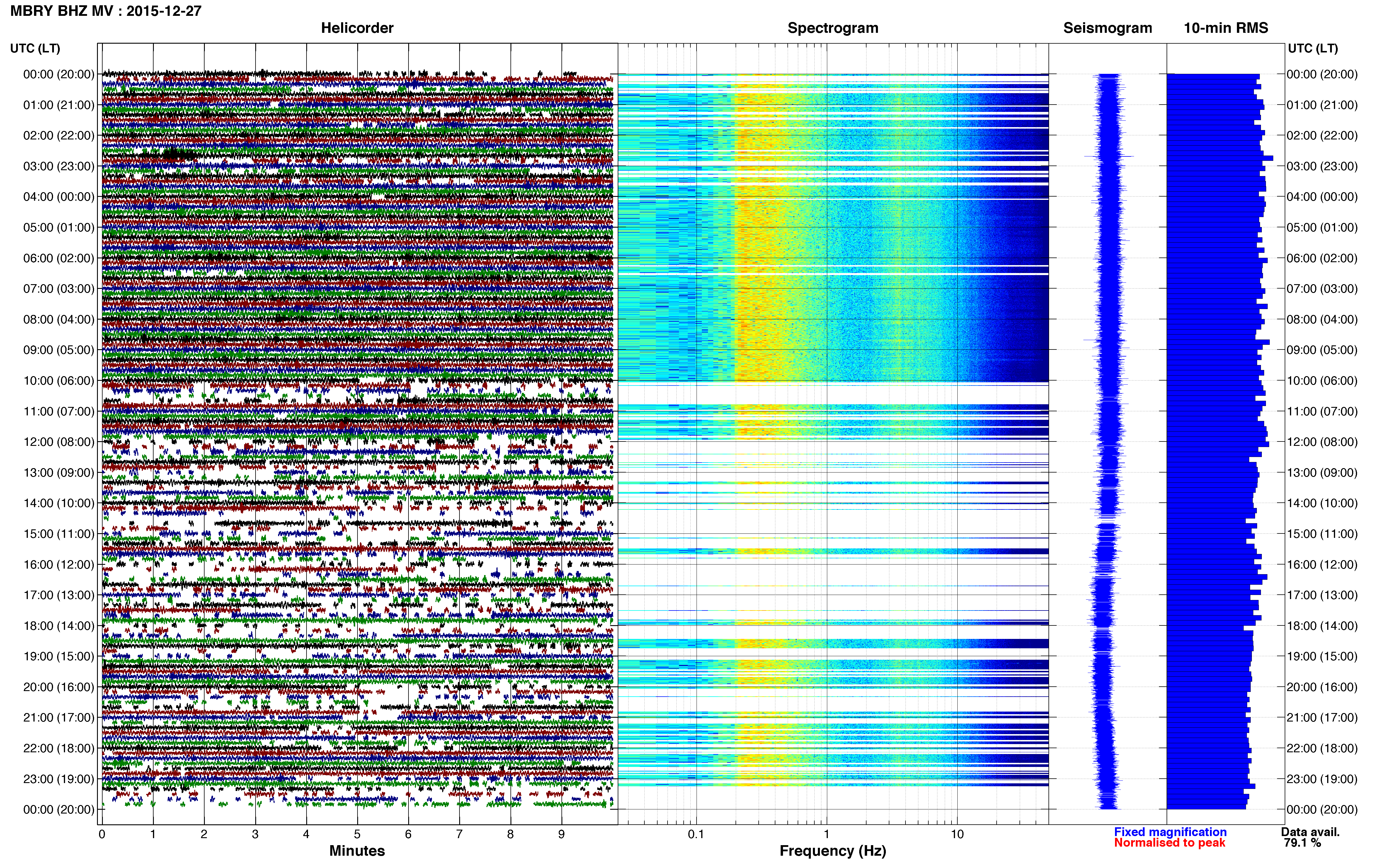Click the left '22:00 (18:00)' time label
This screenshot has width=1389, height=868.
59,748
